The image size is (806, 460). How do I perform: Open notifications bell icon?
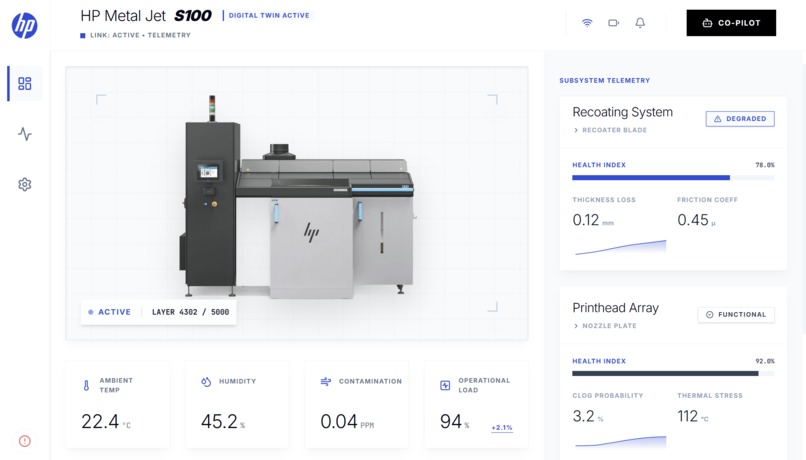pos(640,23)
